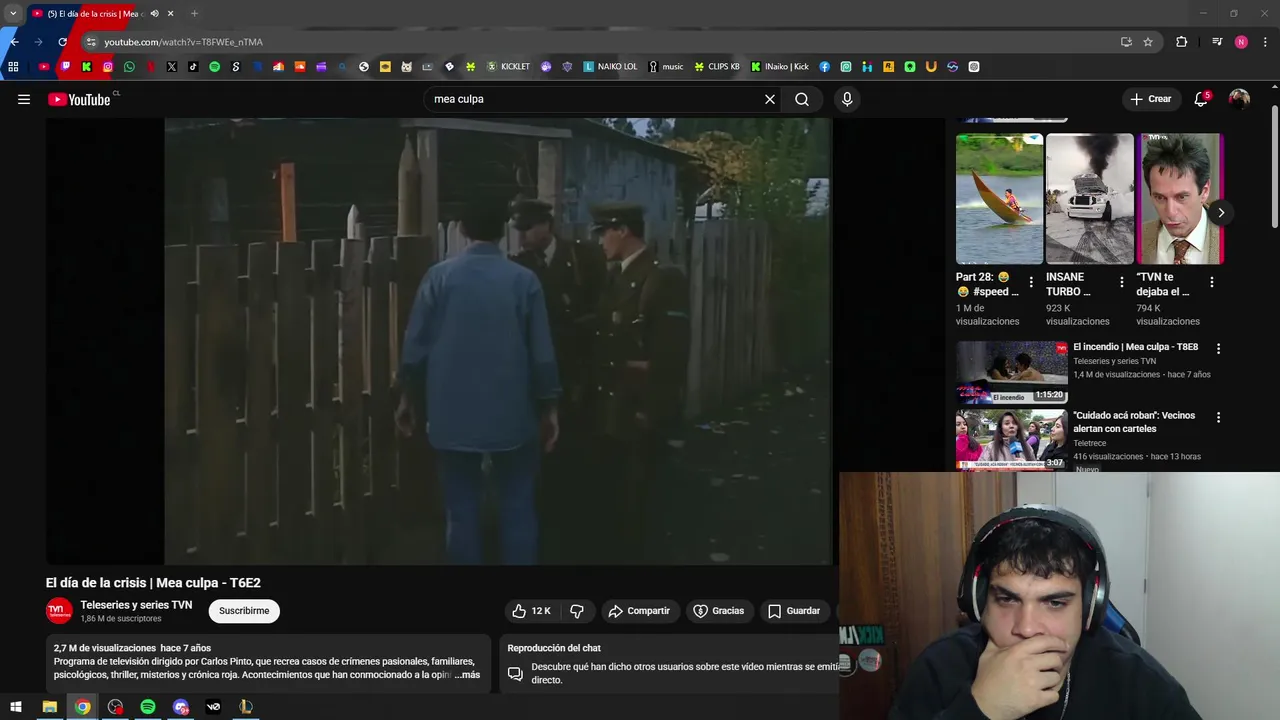Clear the 'mea culpa' search text
Viewport: 1280px width, 720px height.
[770, 99]
